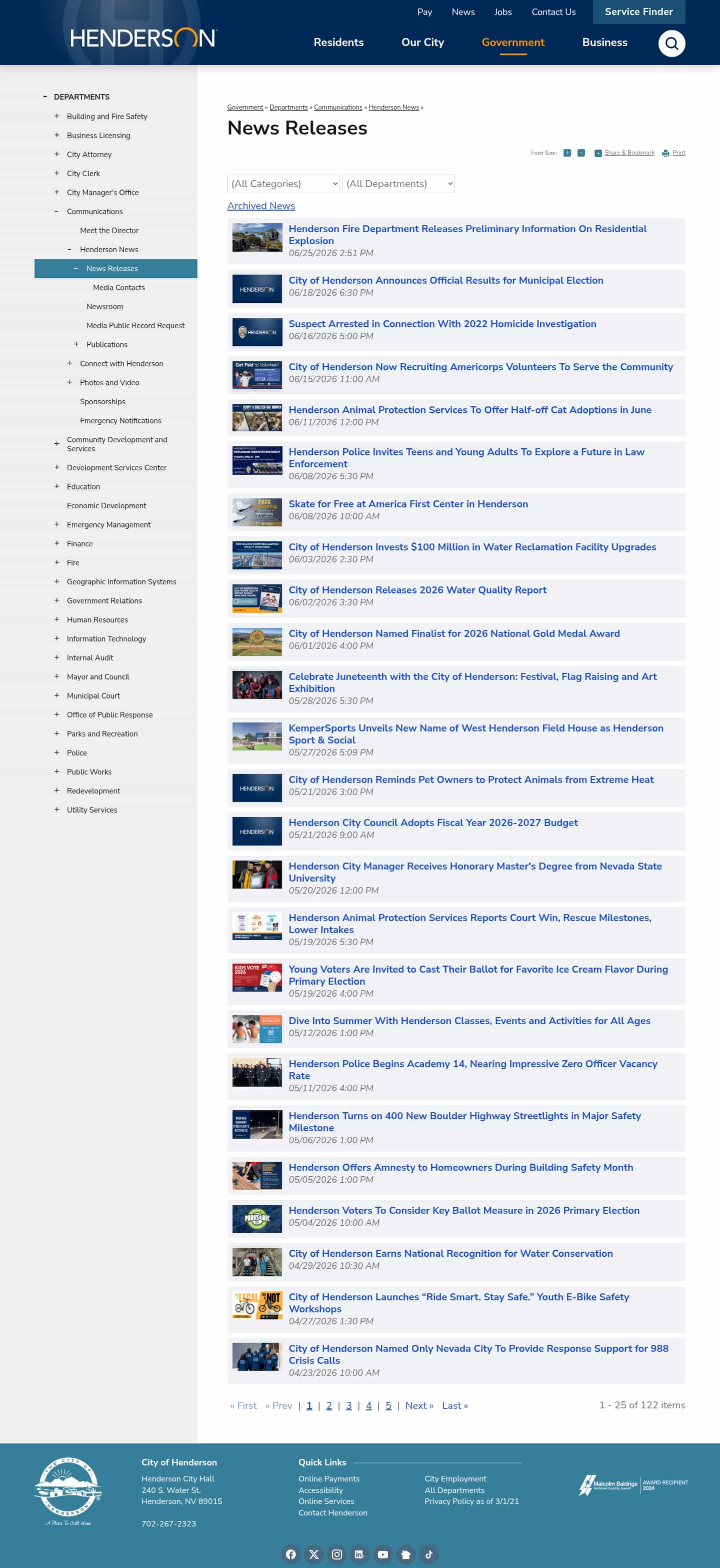Open thumbnail for E-Bike Safety Workshops article
The height and width of the screenshot is (1568, 720).
click(257, 1305)
